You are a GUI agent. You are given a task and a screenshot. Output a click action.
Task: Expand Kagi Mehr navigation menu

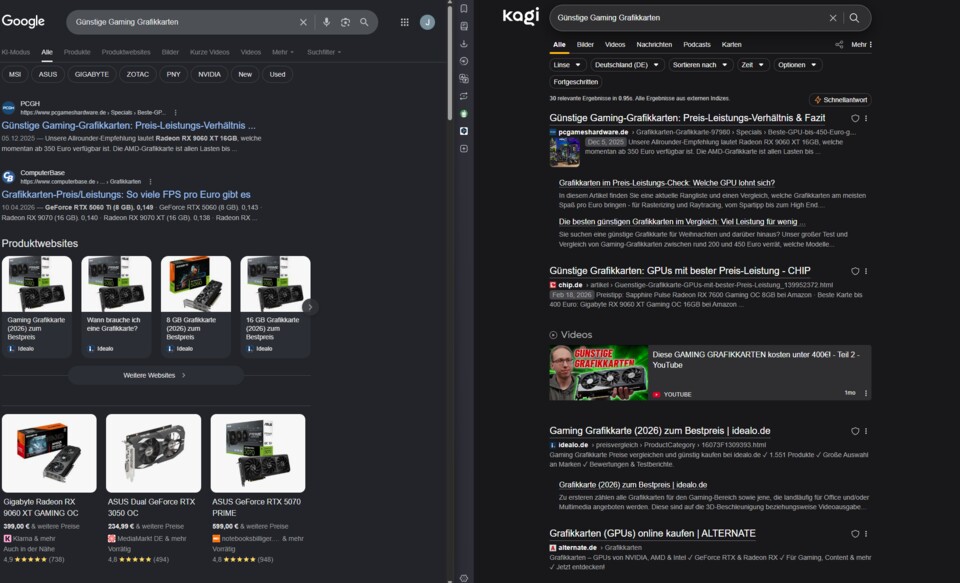pos(861,45)
